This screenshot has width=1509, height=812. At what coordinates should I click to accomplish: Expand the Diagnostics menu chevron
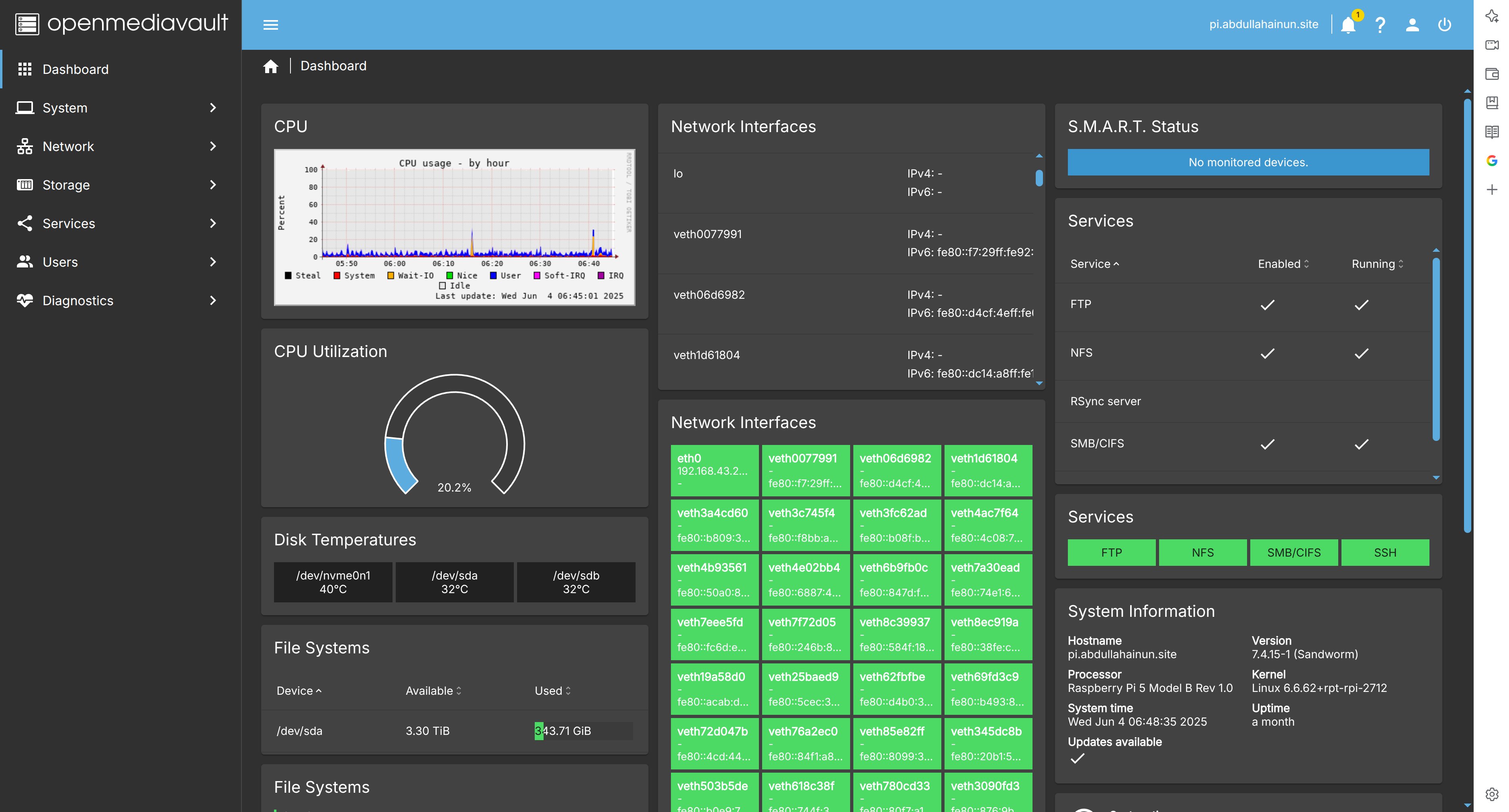213,300
